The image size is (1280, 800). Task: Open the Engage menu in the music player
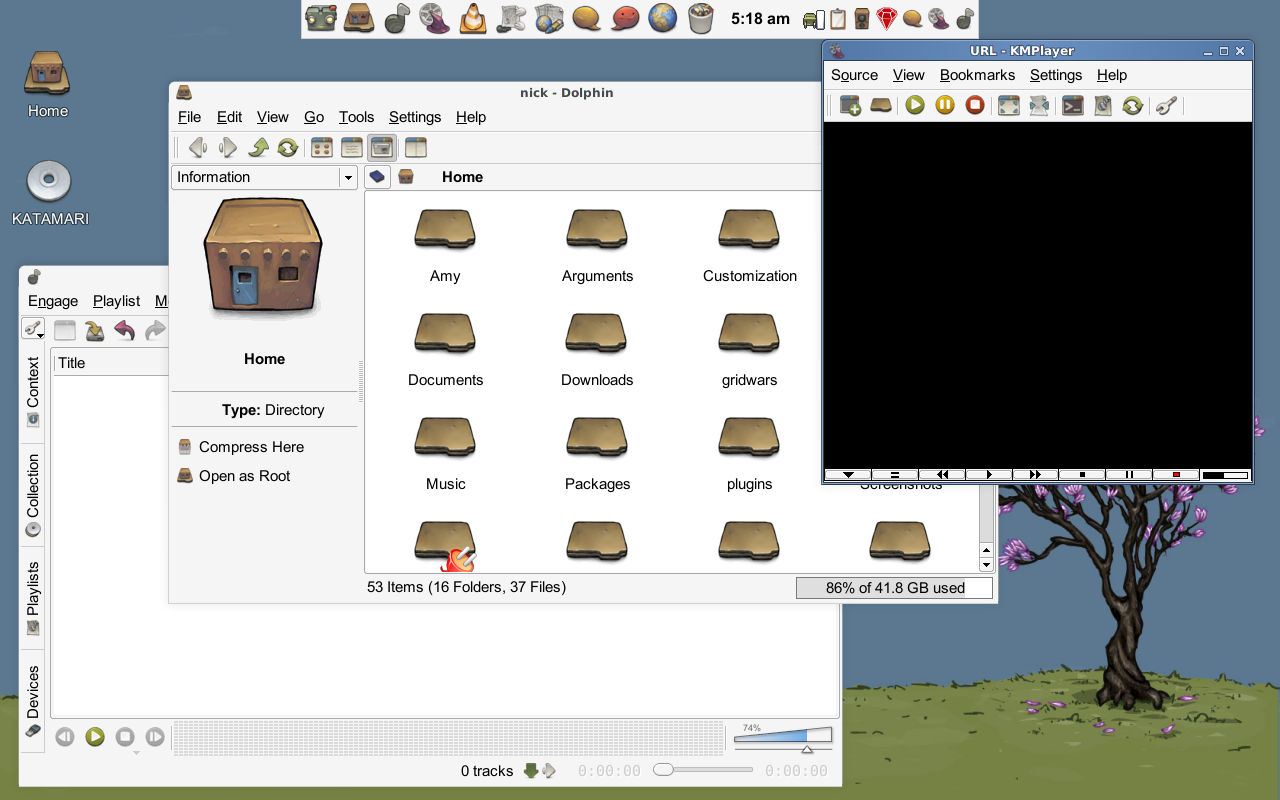[53, 301]
